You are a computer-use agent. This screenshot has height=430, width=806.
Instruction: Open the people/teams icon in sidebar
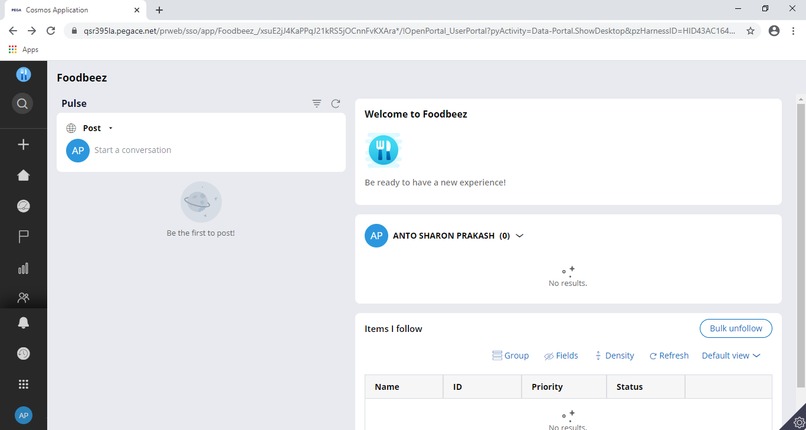23,297
